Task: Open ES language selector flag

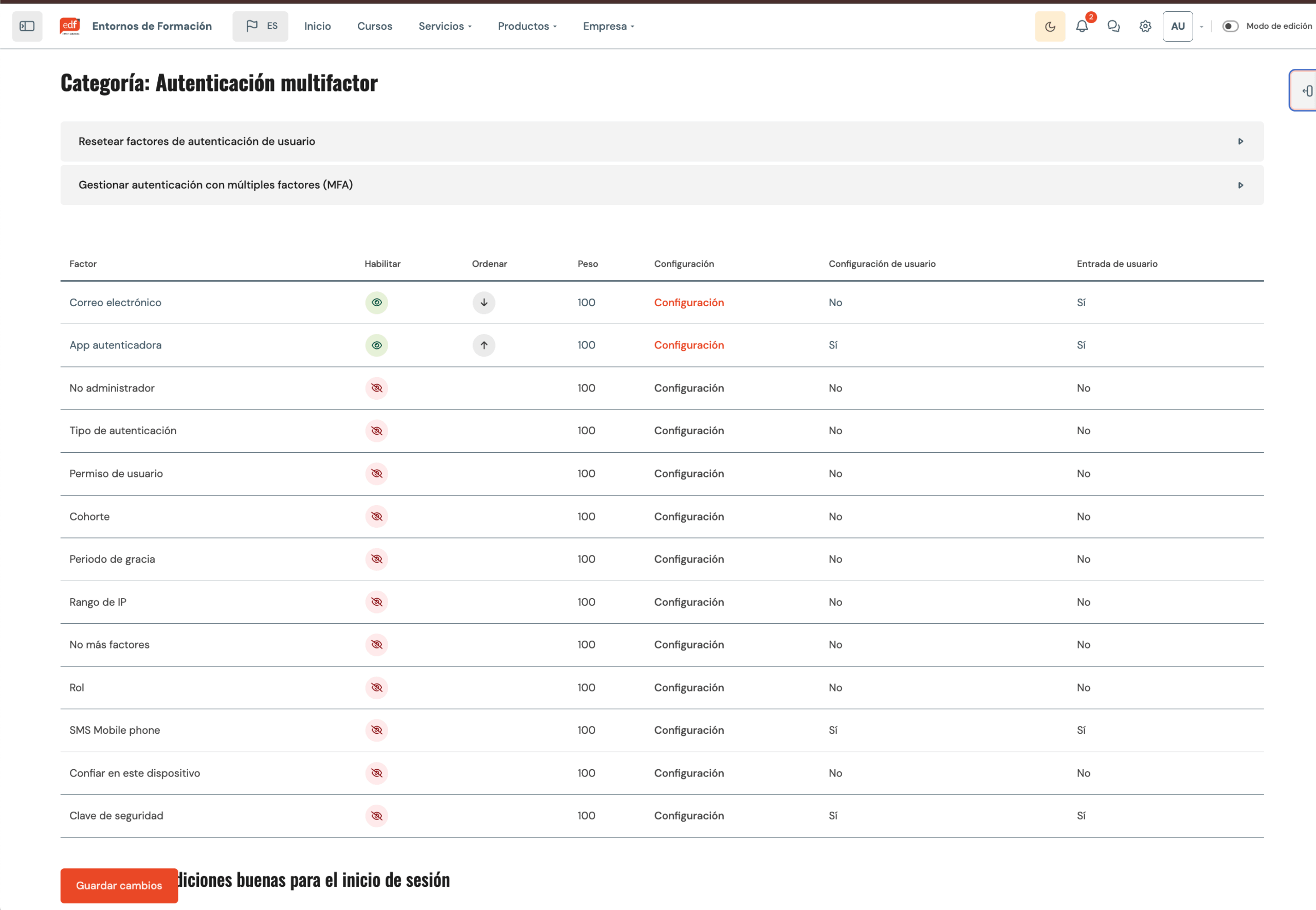Action: point(260,26)
